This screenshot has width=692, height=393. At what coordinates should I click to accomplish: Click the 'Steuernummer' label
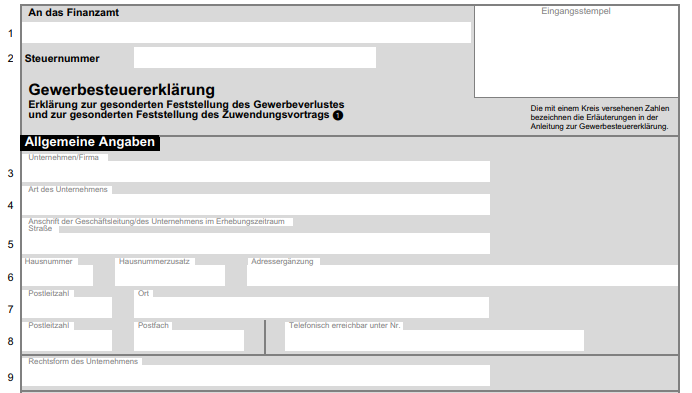pyautogui.click(x=62, y=58)
